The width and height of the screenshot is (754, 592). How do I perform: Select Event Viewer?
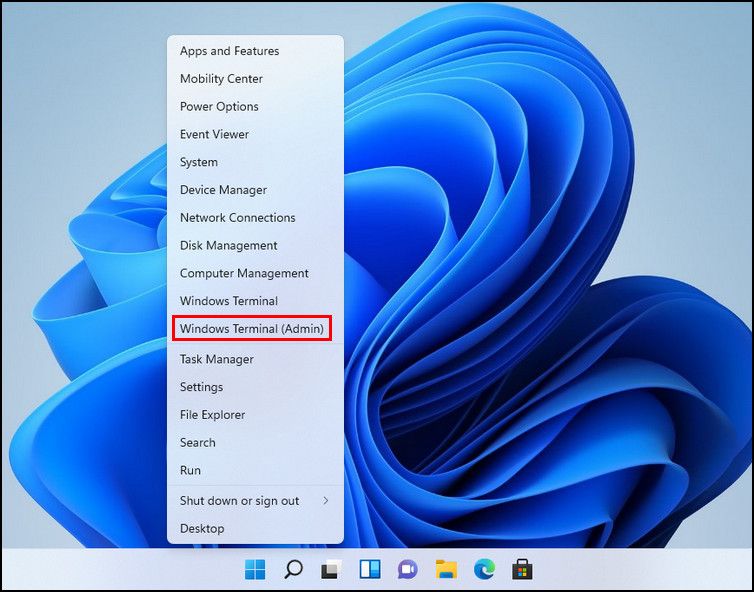click(x=214, y=135)
